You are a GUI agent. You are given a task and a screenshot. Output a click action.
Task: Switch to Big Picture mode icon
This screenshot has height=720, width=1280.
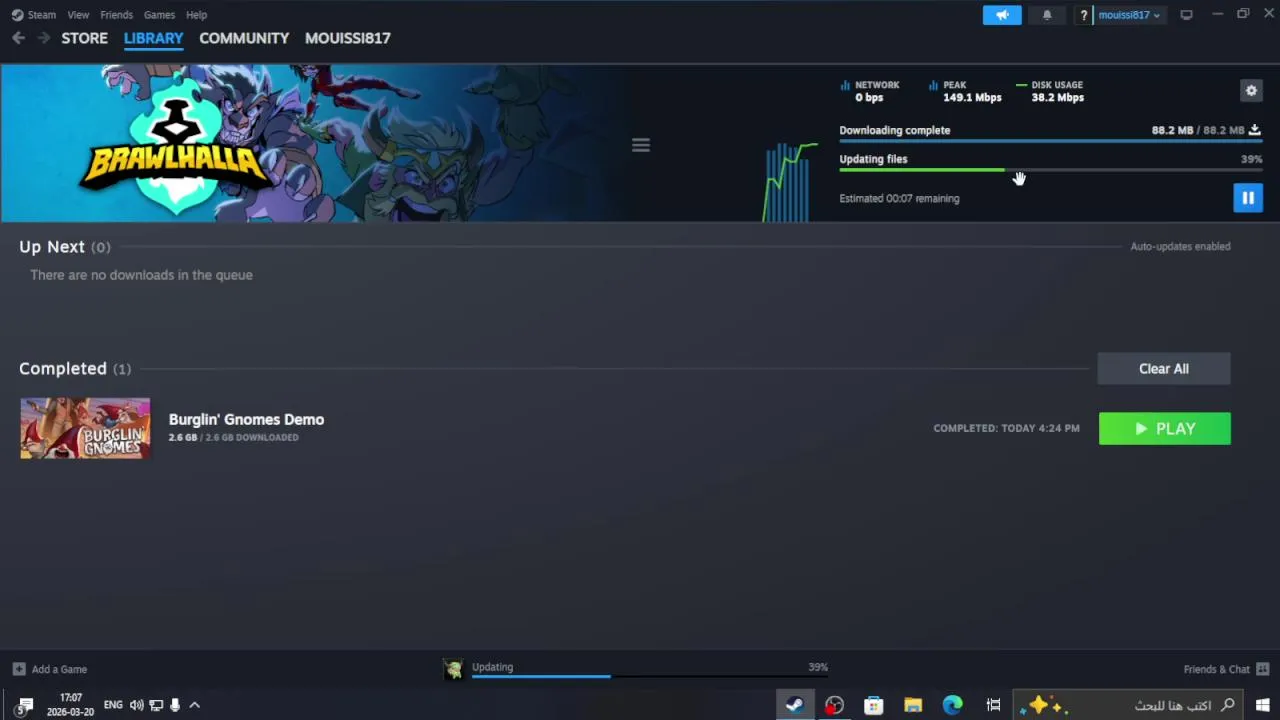[1187, 15]
